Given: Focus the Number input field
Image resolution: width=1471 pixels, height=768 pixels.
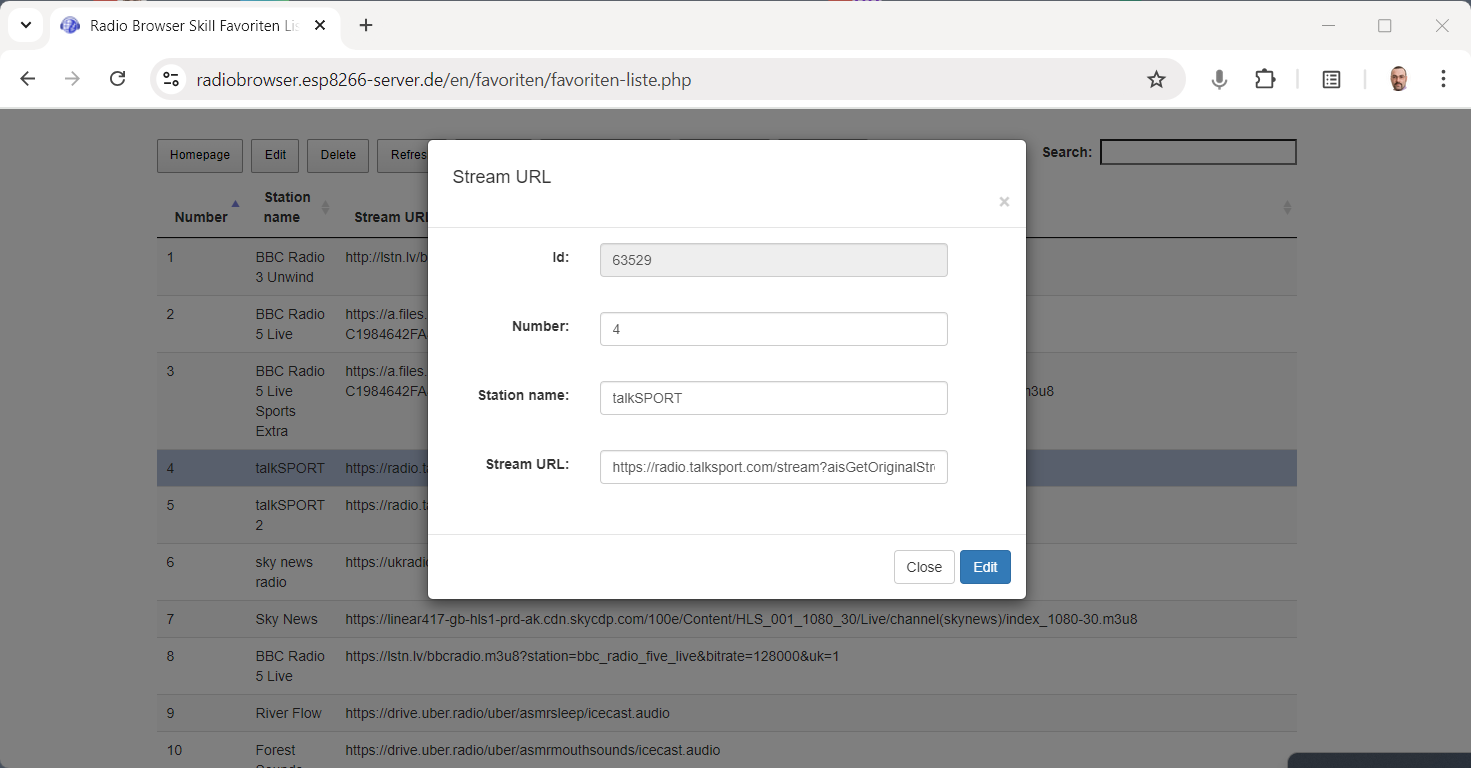Looking at the screenshot, I should click(773, 329).
